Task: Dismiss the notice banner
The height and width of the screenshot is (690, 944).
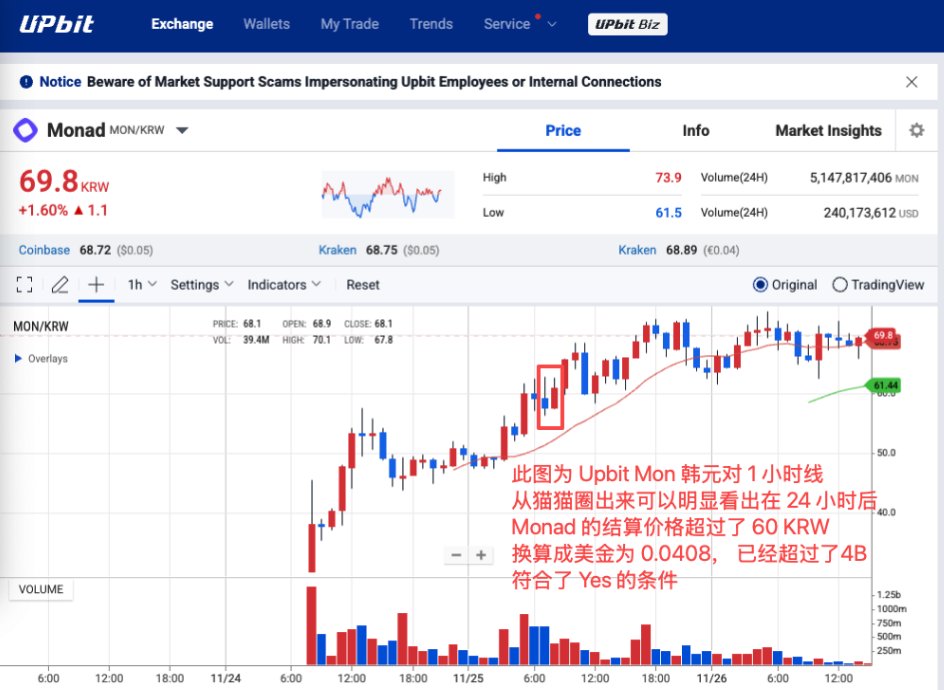Action: 911,82
